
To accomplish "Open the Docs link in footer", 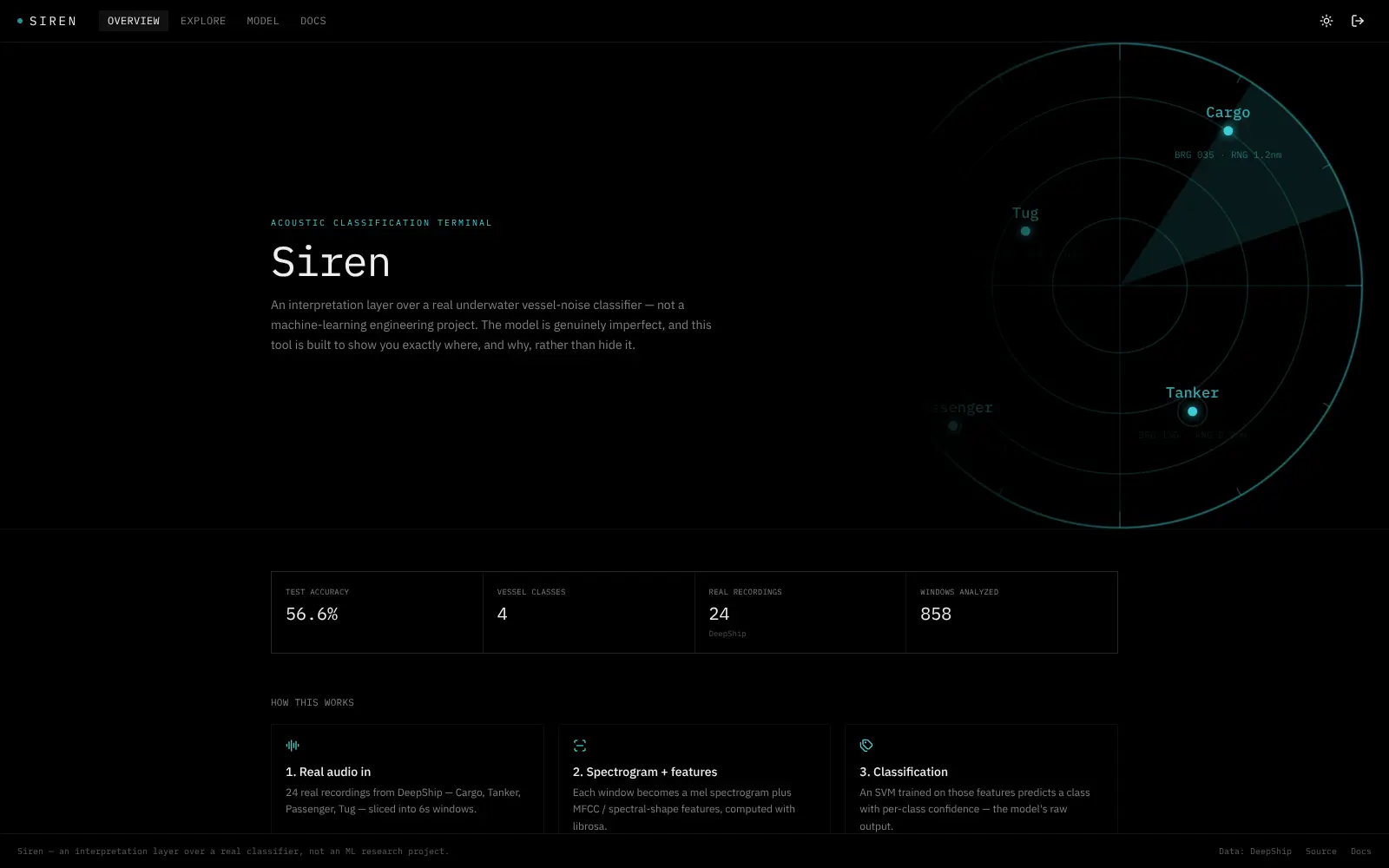I will coord(1361,852).
